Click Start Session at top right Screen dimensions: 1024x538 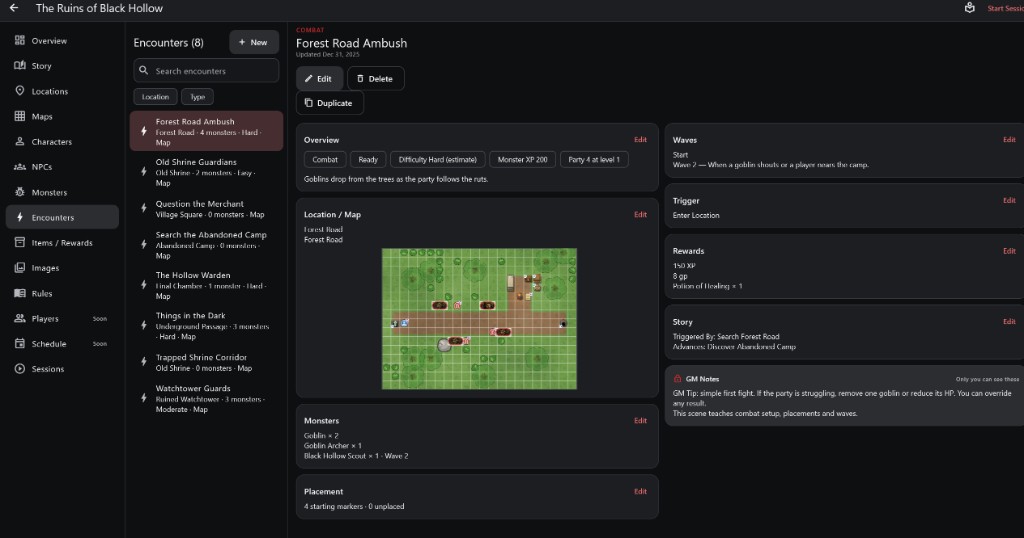pos(1005,8)
